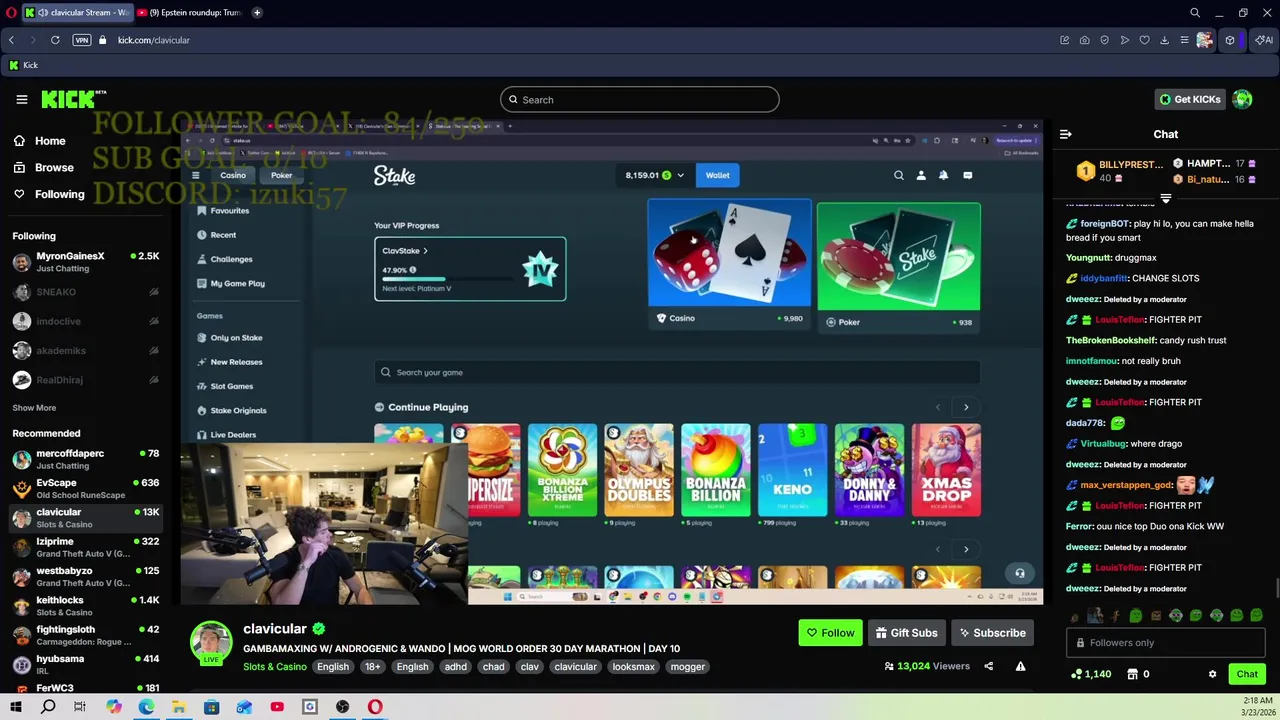The image size is (1280, 720).
Task: Reload the page in Opera
Action: [55, 40]
